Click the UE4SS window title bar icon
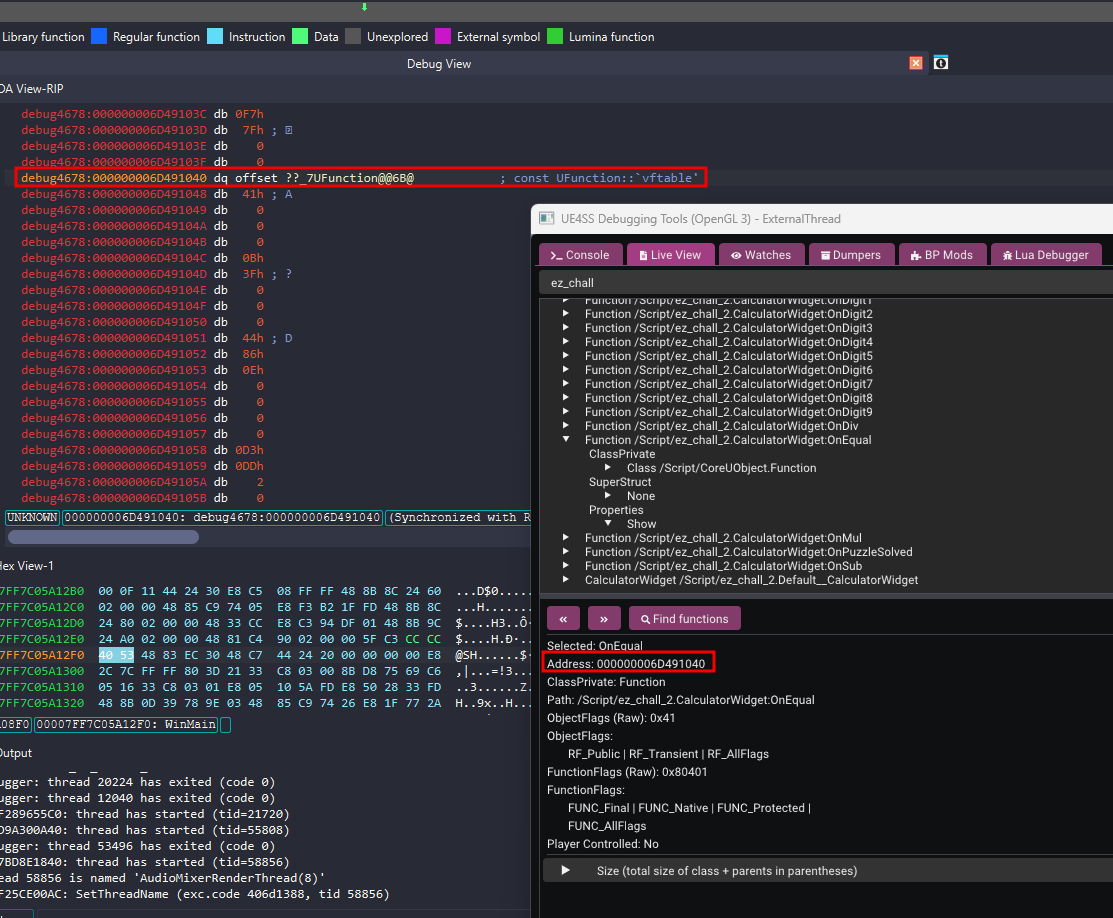Screen dimensions: 1113x918 (x=546, y=218)
